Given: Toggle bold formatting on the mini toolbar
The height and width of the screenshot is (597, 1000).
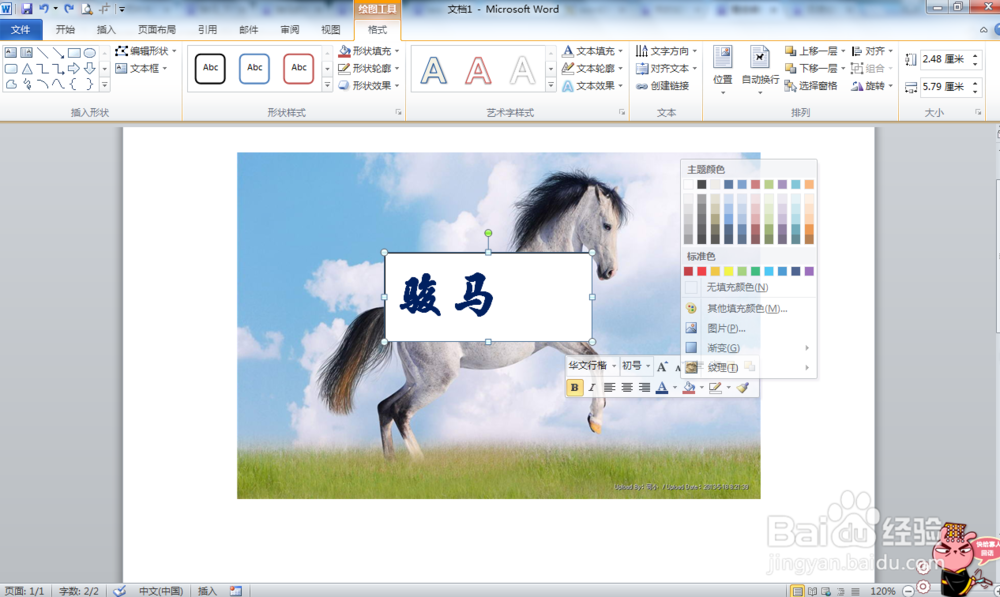Looking at the screenshot, I should [575, 388].
